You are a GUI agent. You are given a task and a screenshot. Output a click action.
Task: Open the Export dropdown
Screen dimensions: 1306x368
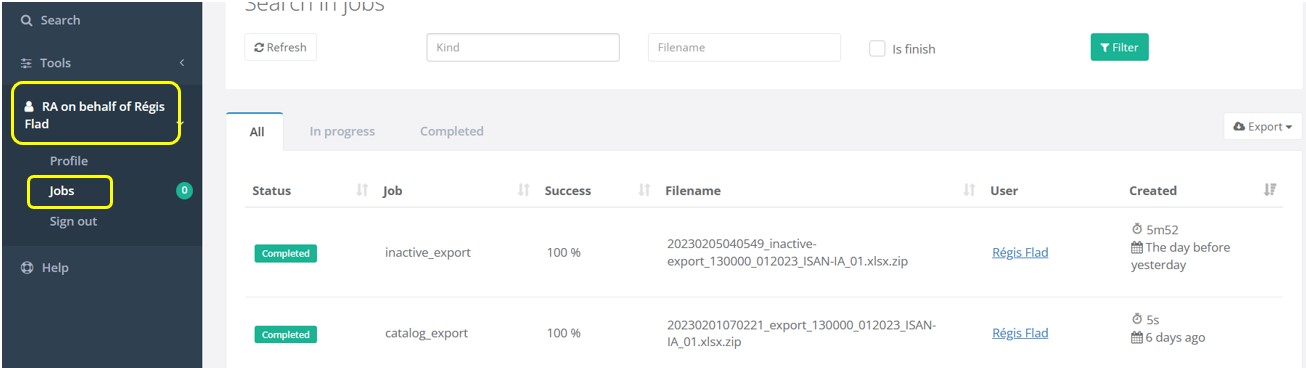click(x=1262, y=127)
